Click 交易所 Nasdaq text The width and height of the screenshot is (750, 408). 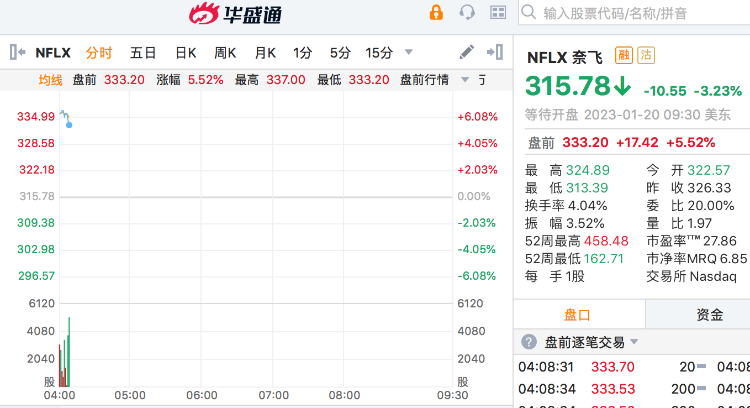point(691,276)
